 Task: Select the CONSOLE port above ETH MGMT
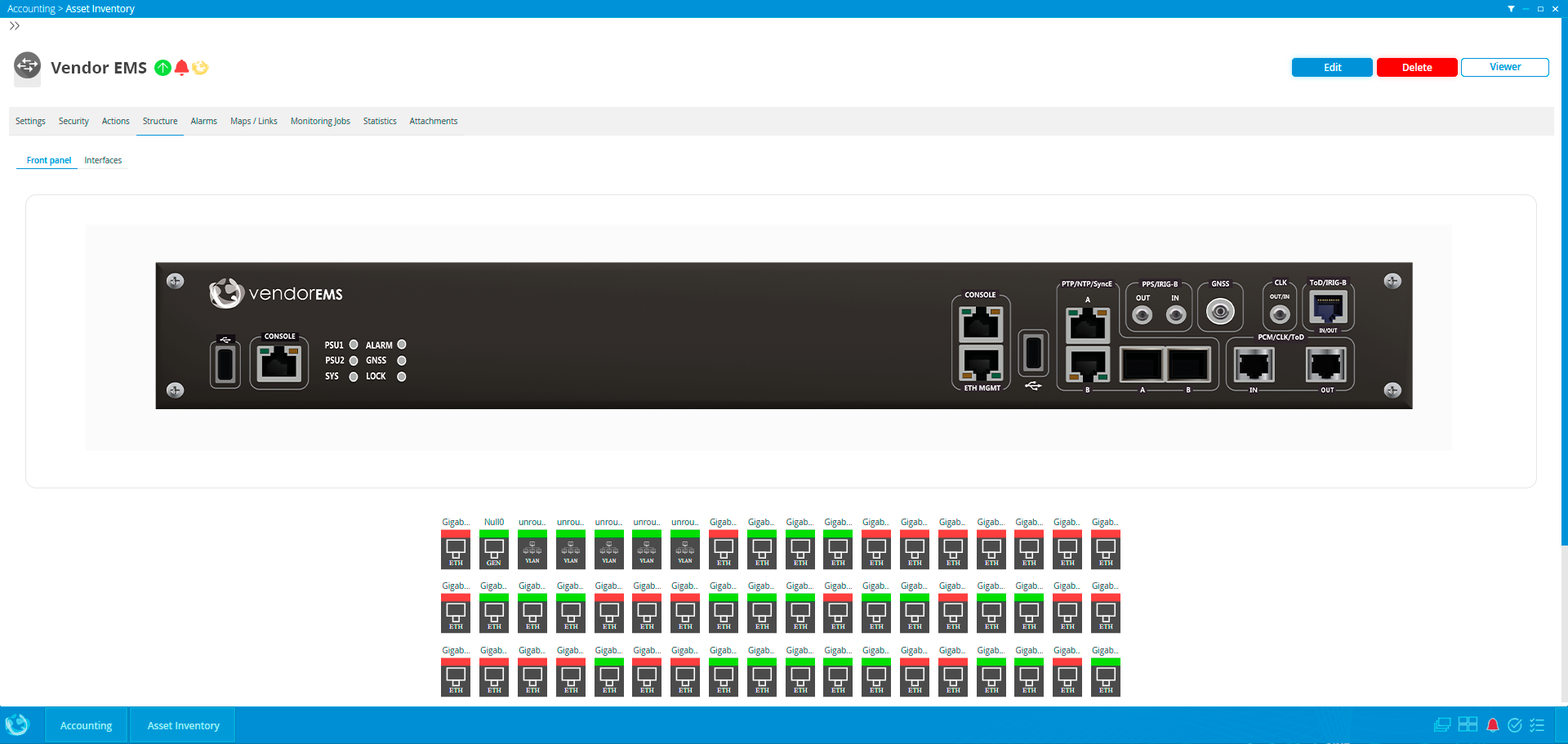tap(981, 323)
